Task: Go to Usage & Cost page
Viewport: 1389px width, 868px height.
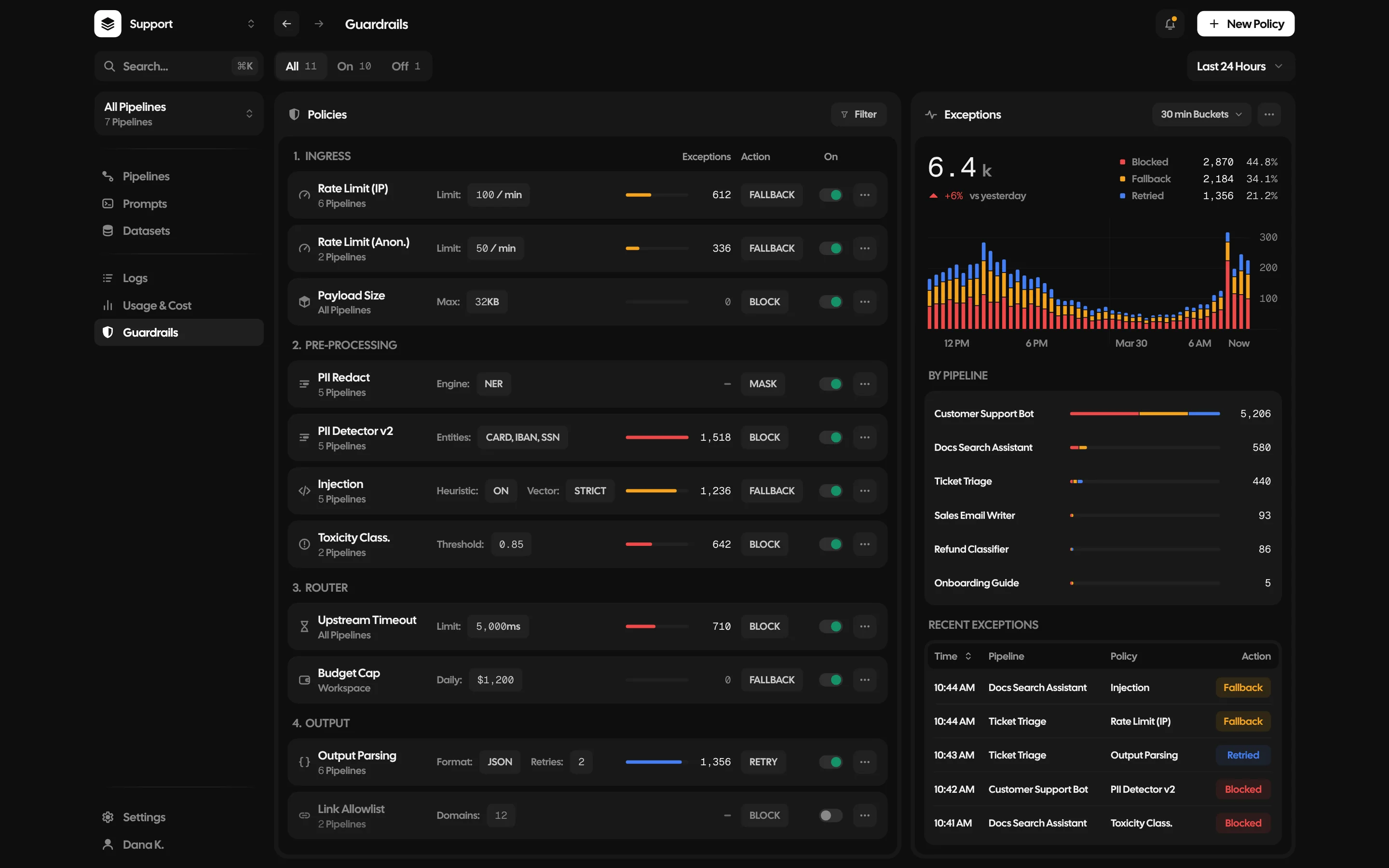Action: click(x=178, y=305)
